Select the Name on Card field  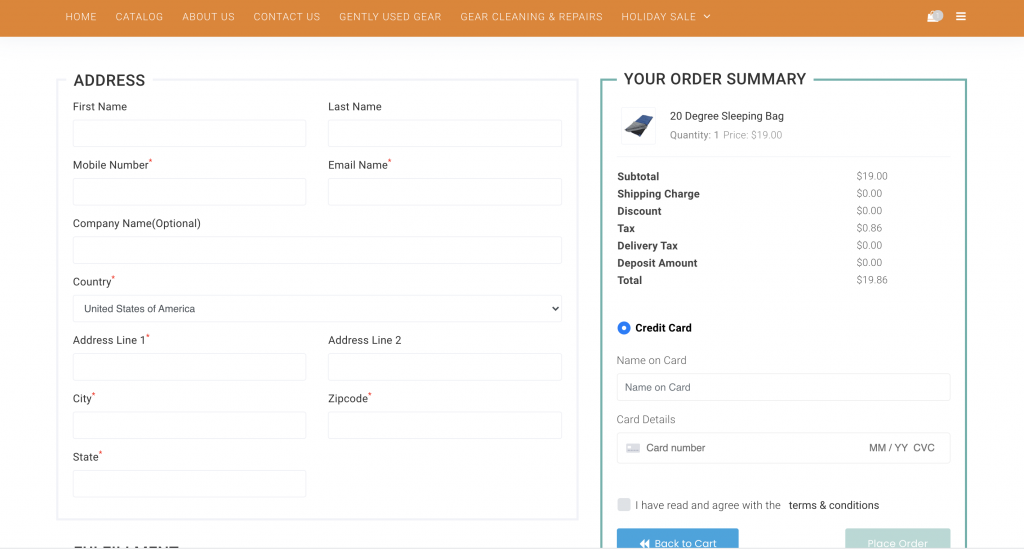coord(783,387)
